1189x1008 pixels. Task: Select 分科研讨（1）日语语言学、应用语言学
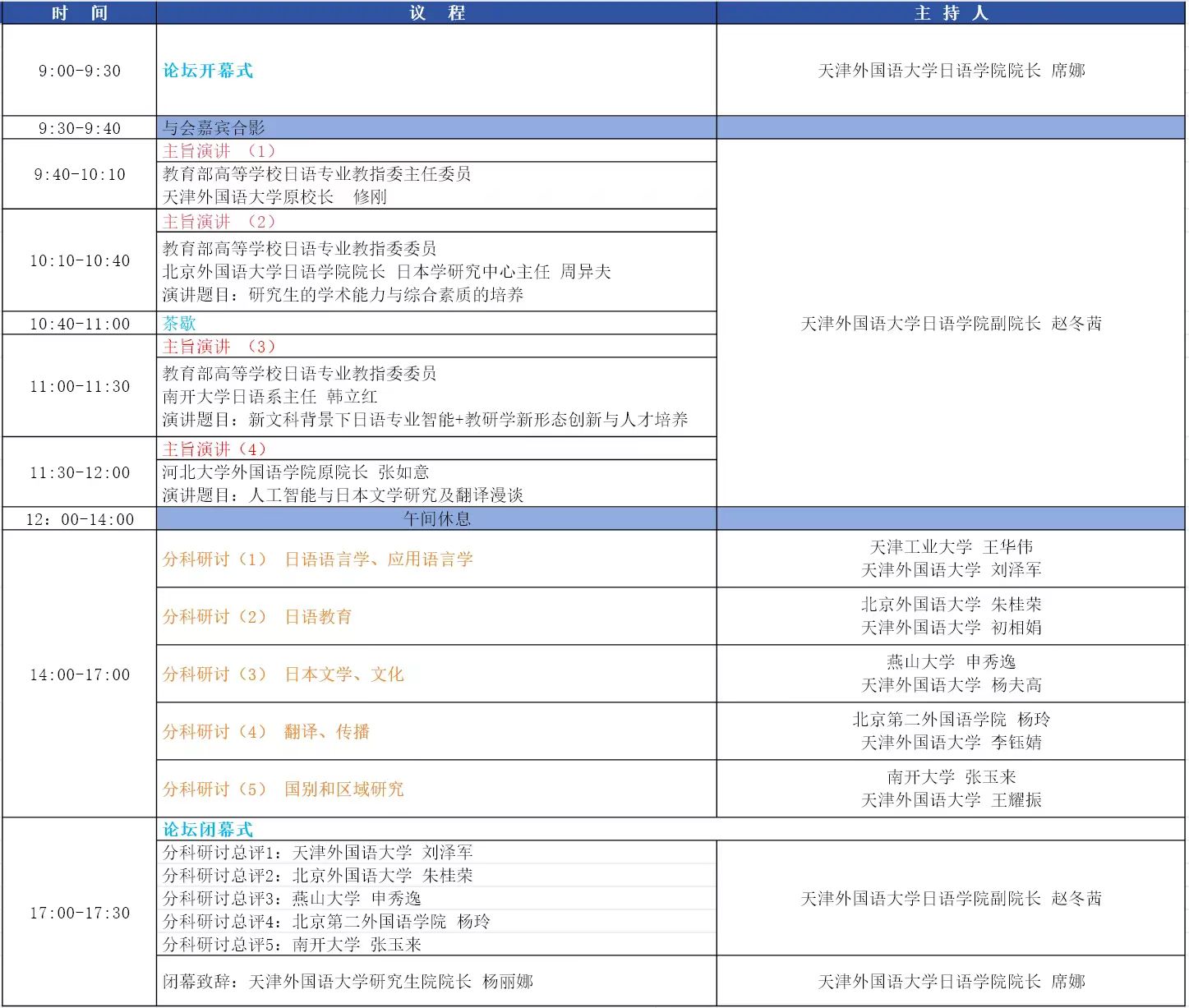click(x=318, y=559)
